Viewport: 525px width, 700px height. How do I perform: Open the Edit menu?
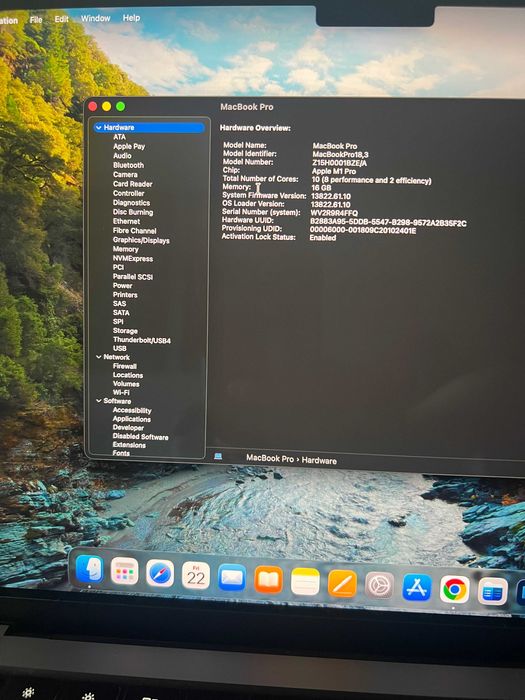click(x=62, y=19)
